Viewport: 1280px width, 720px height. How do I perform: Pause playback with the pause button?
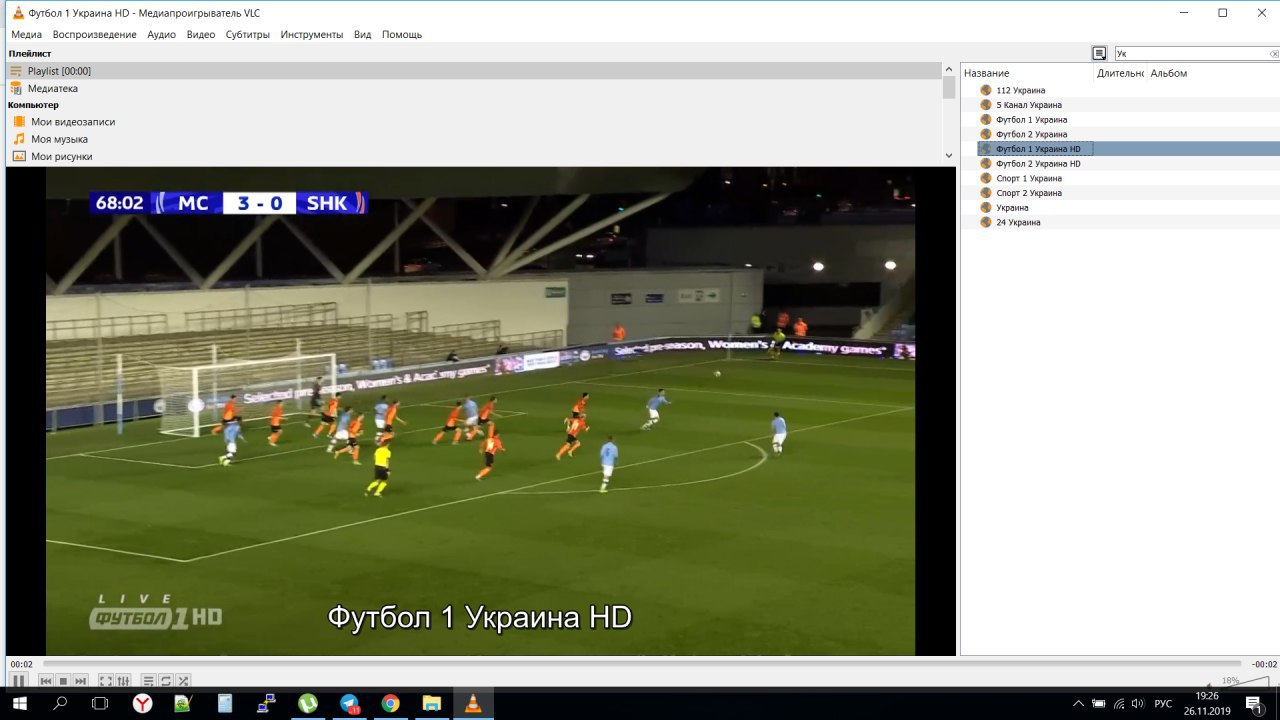[x=19, y=681]
